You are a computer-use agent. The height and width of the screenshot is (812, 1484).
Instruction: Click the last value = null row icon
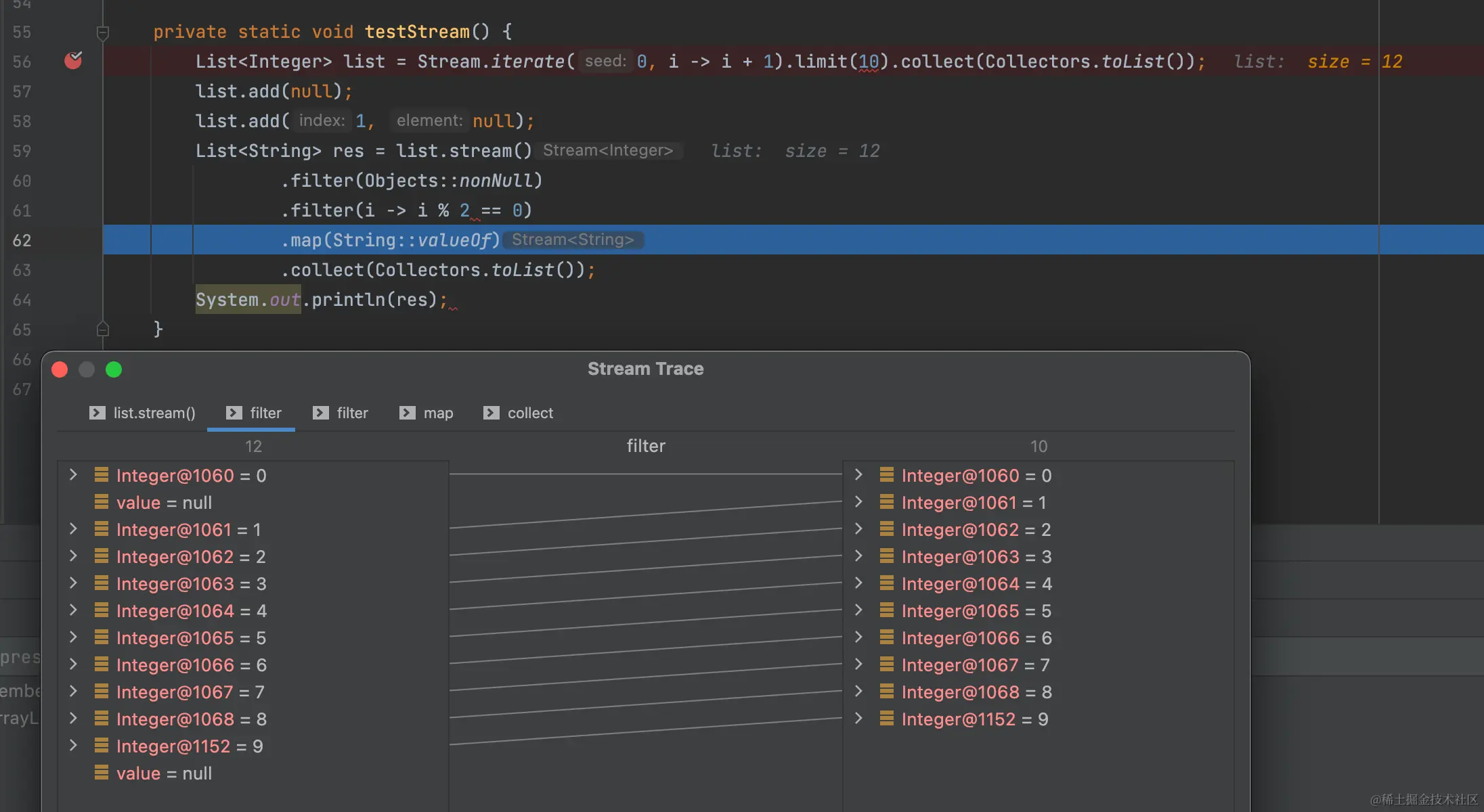(x=102, y=773)
